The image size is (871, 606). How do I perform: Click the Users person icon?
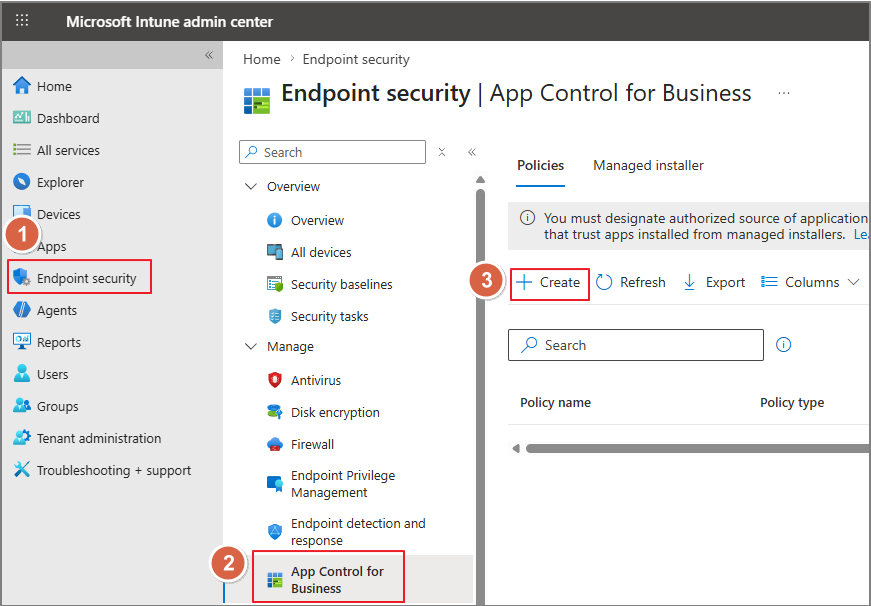22,373
